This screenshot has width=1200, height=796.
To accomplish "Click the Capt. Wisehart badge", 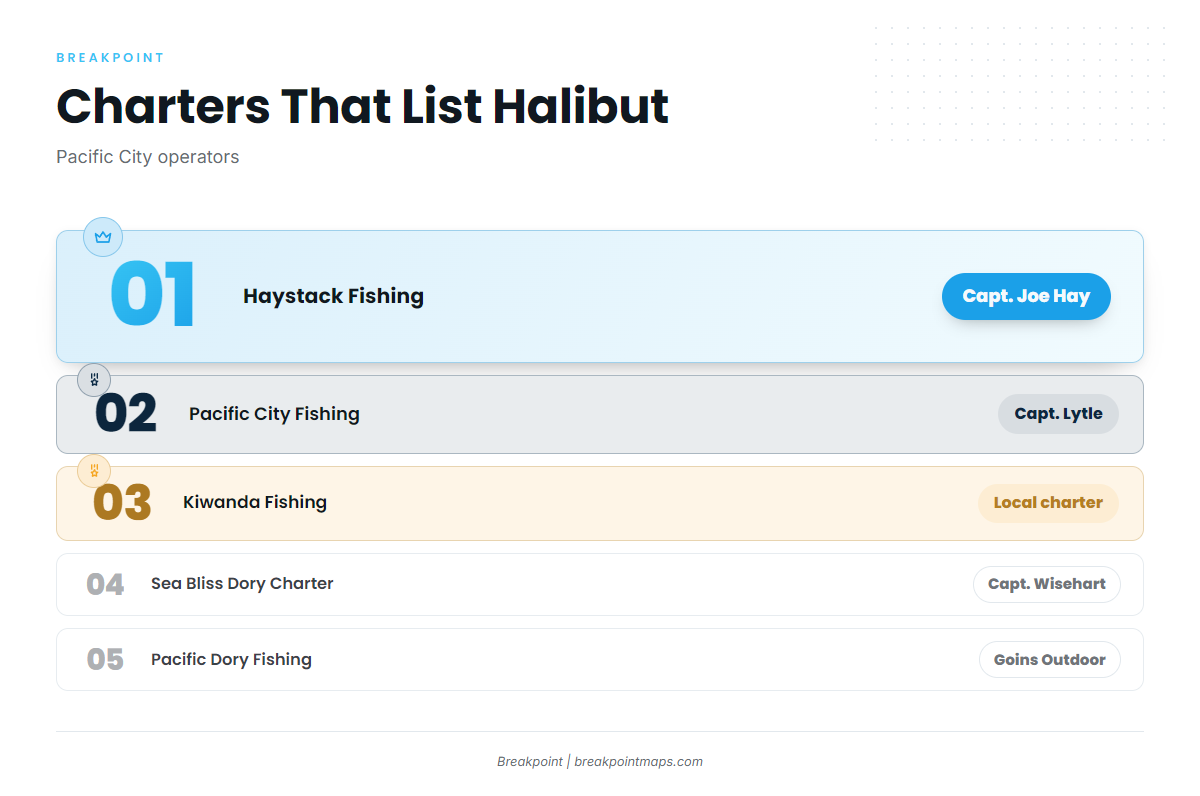I will (1047, 584).
